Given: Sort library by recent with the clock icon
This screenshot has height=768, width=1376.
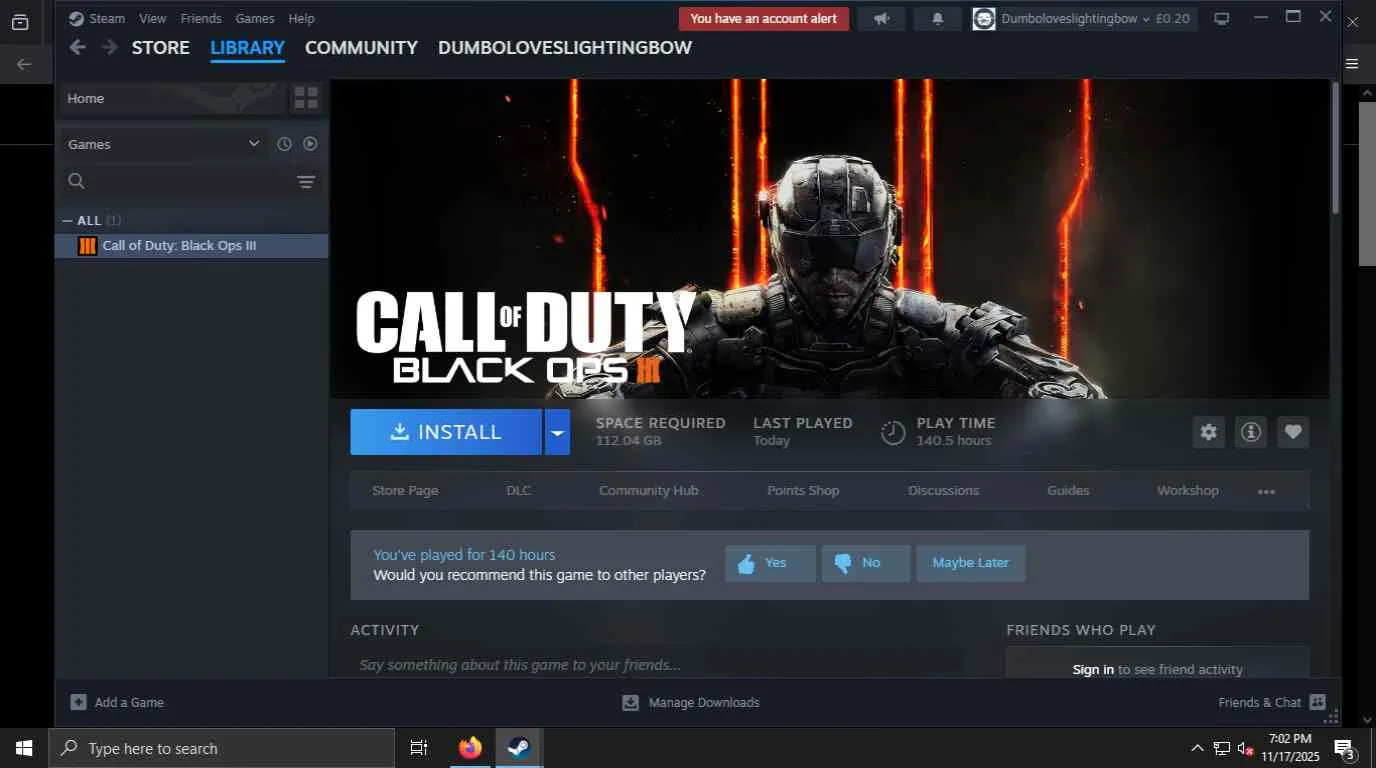Looking at the screenshot, I should click(284, 144).
